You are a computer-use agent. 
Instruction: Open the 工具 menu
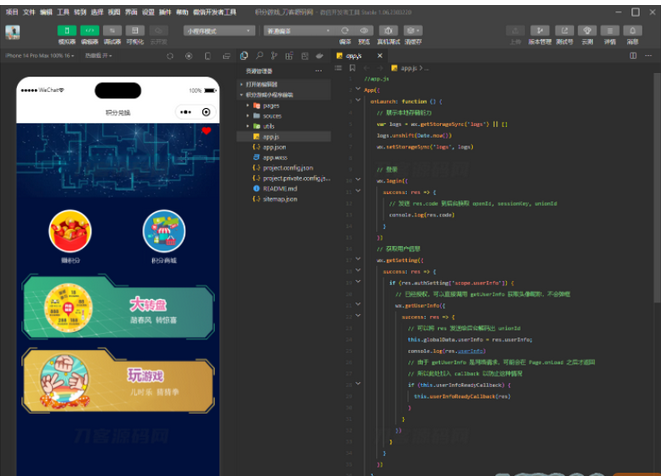(63, 10)
